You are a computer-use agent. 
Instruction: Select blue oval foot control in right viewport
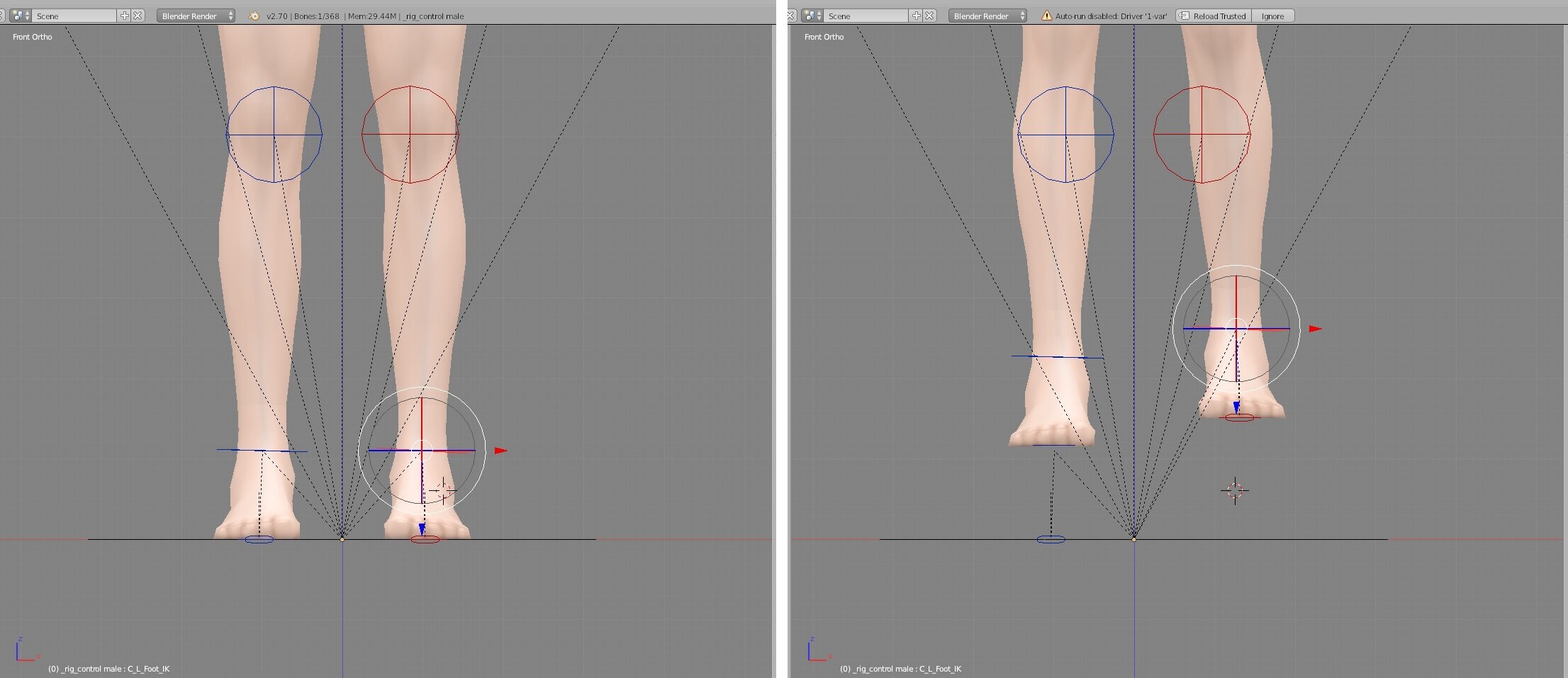pyautogui.click(x=1051, y=540)
